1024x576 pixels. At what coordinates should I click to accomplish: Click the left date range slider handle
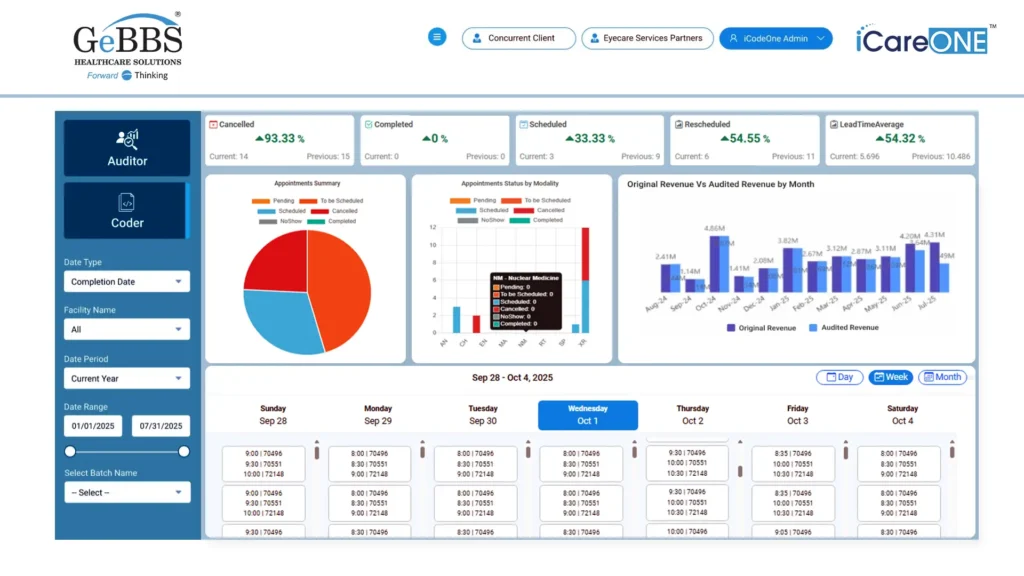[69, 452]
